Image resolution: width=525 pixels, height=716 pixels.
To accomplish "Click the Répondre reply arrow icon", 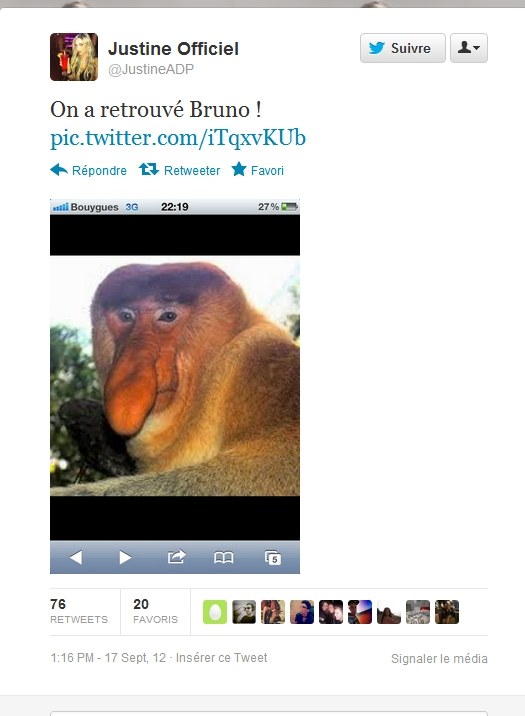I will 59,169.
